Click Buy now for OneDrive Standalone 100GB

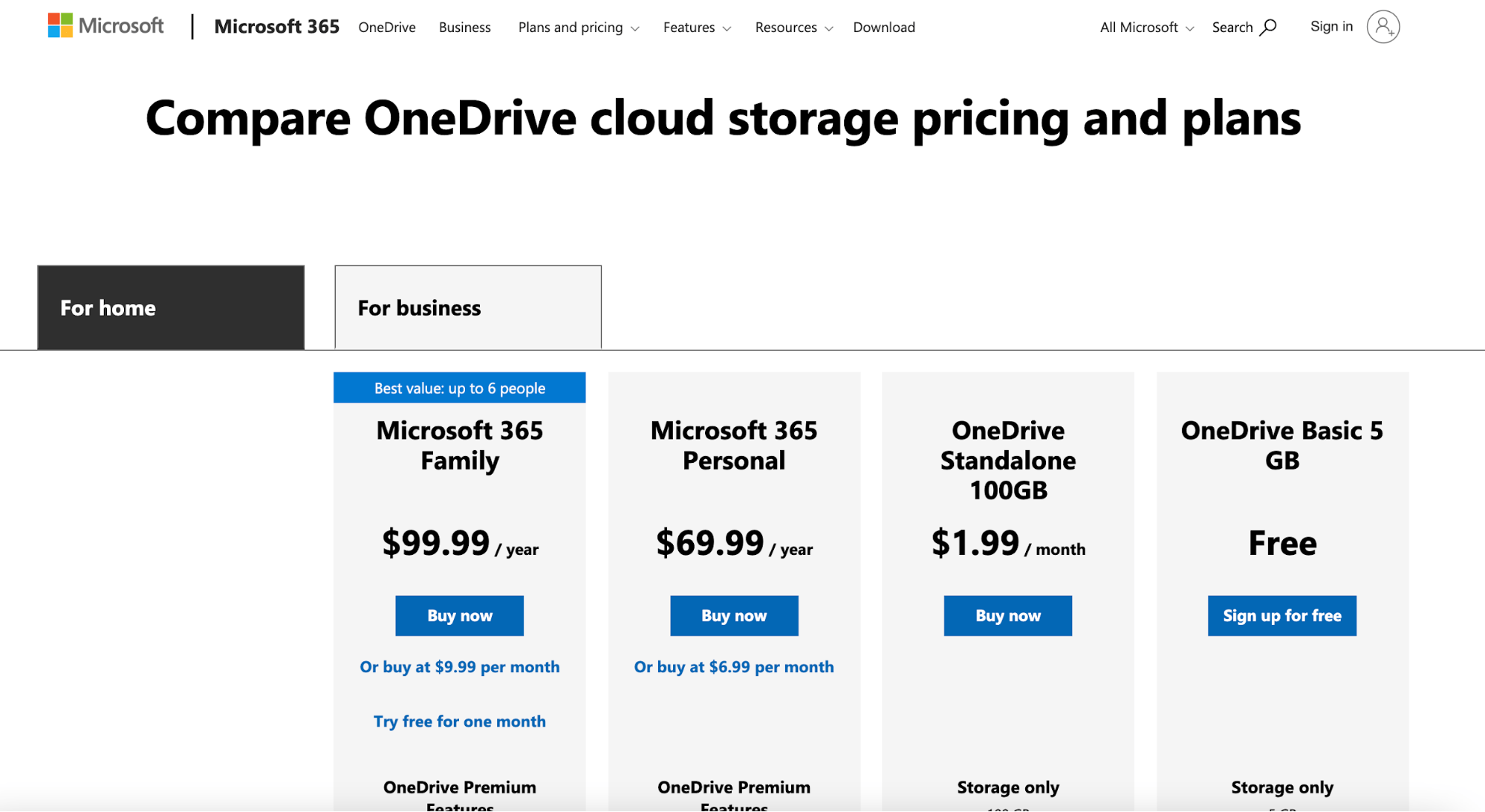point(1008,614)
